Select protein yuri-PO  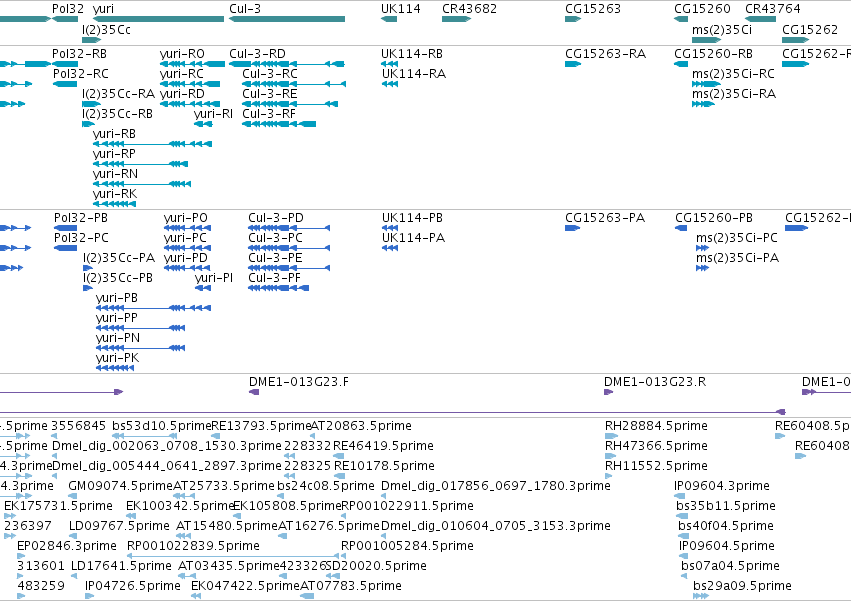click(x=186, y=218)
